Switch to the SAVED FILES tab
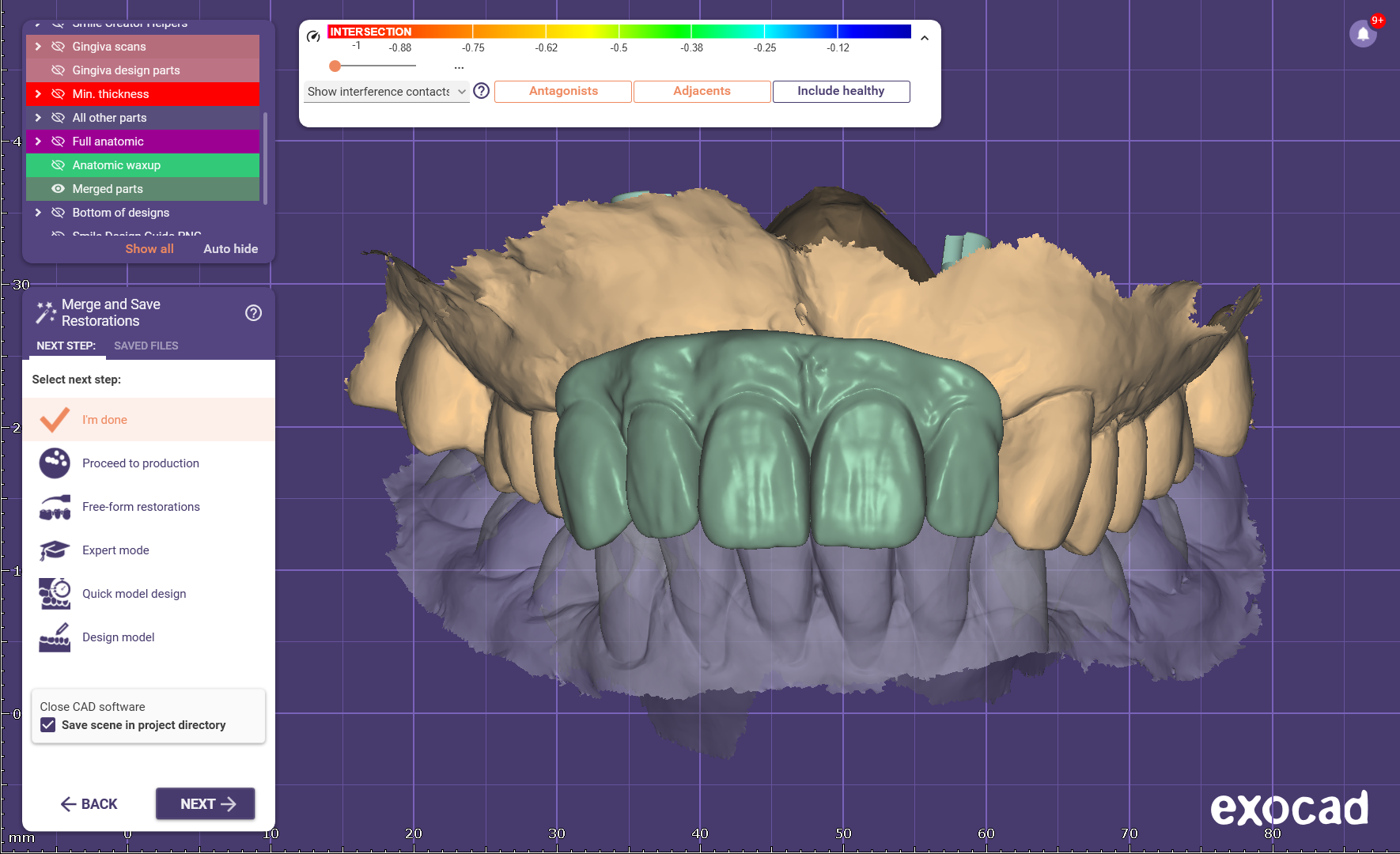1400x854 pixels. coord(146,346)
